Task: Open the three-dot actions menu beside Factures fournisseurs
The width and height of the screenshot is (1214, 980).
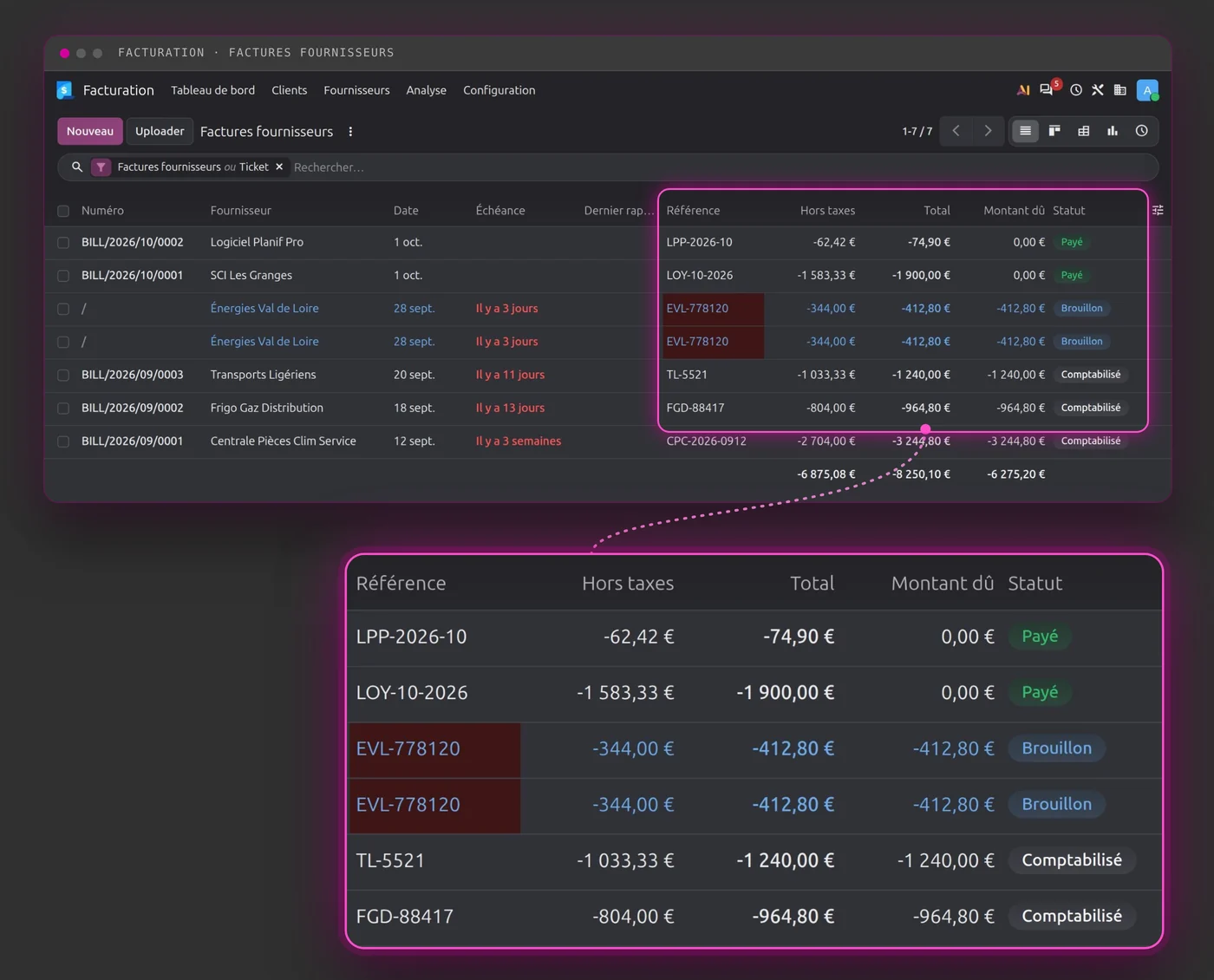Action: point(350,132)
